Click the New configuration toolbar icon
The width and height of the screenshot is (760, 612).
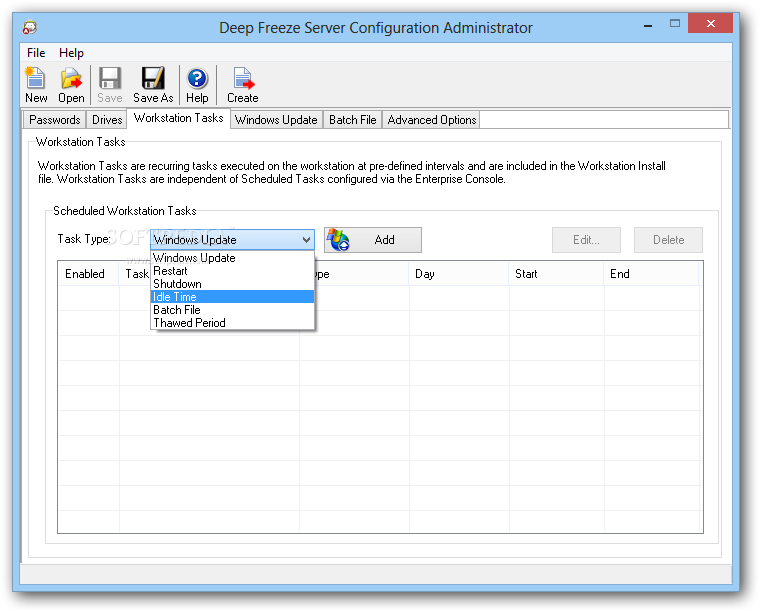(36, 85)
